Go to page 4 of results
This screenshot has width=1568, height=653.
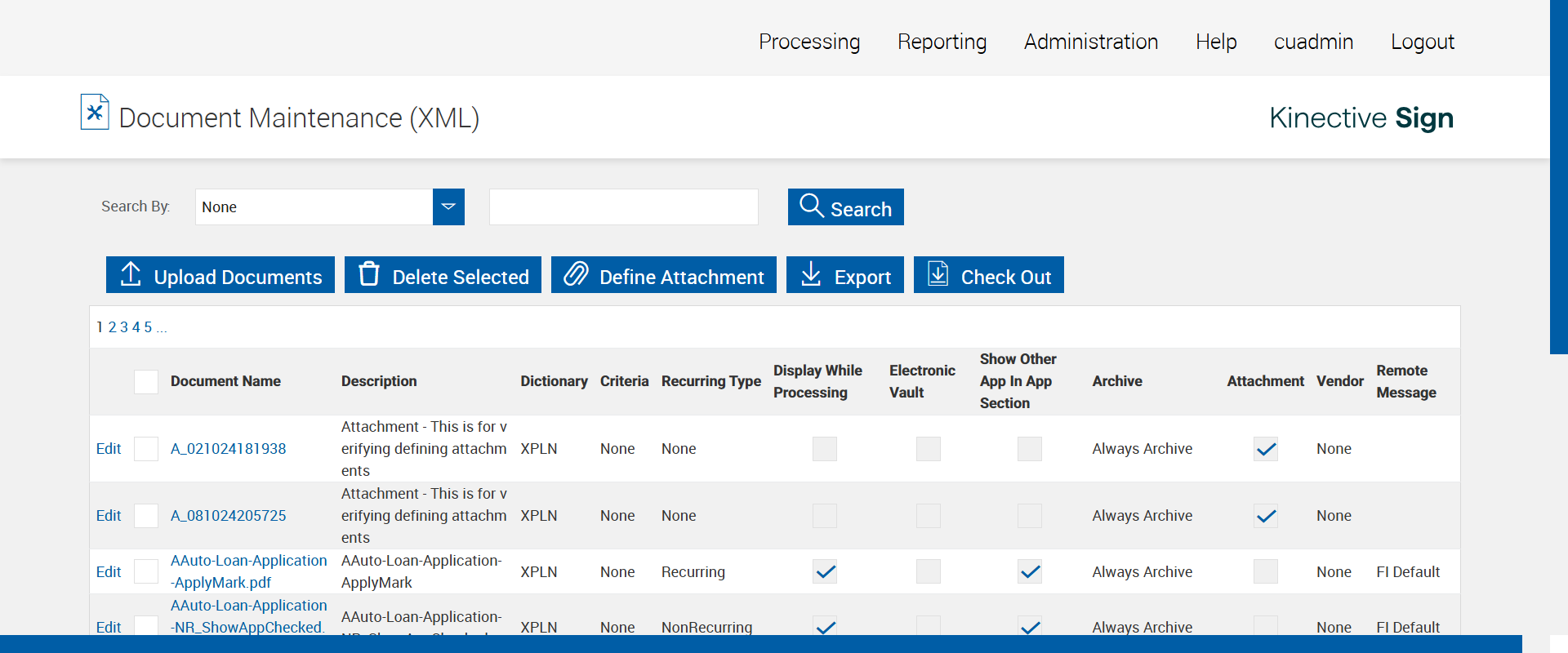tap(136, 327)
